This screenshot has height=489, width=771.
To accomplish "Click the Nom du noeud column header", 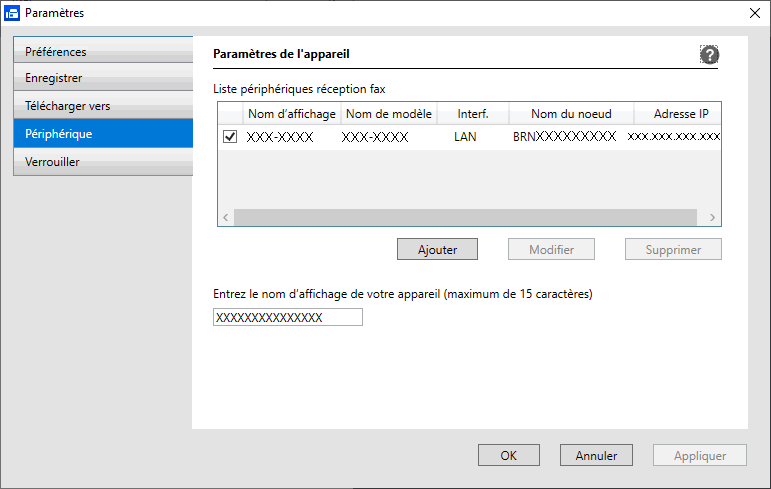I will pos(570,114).
